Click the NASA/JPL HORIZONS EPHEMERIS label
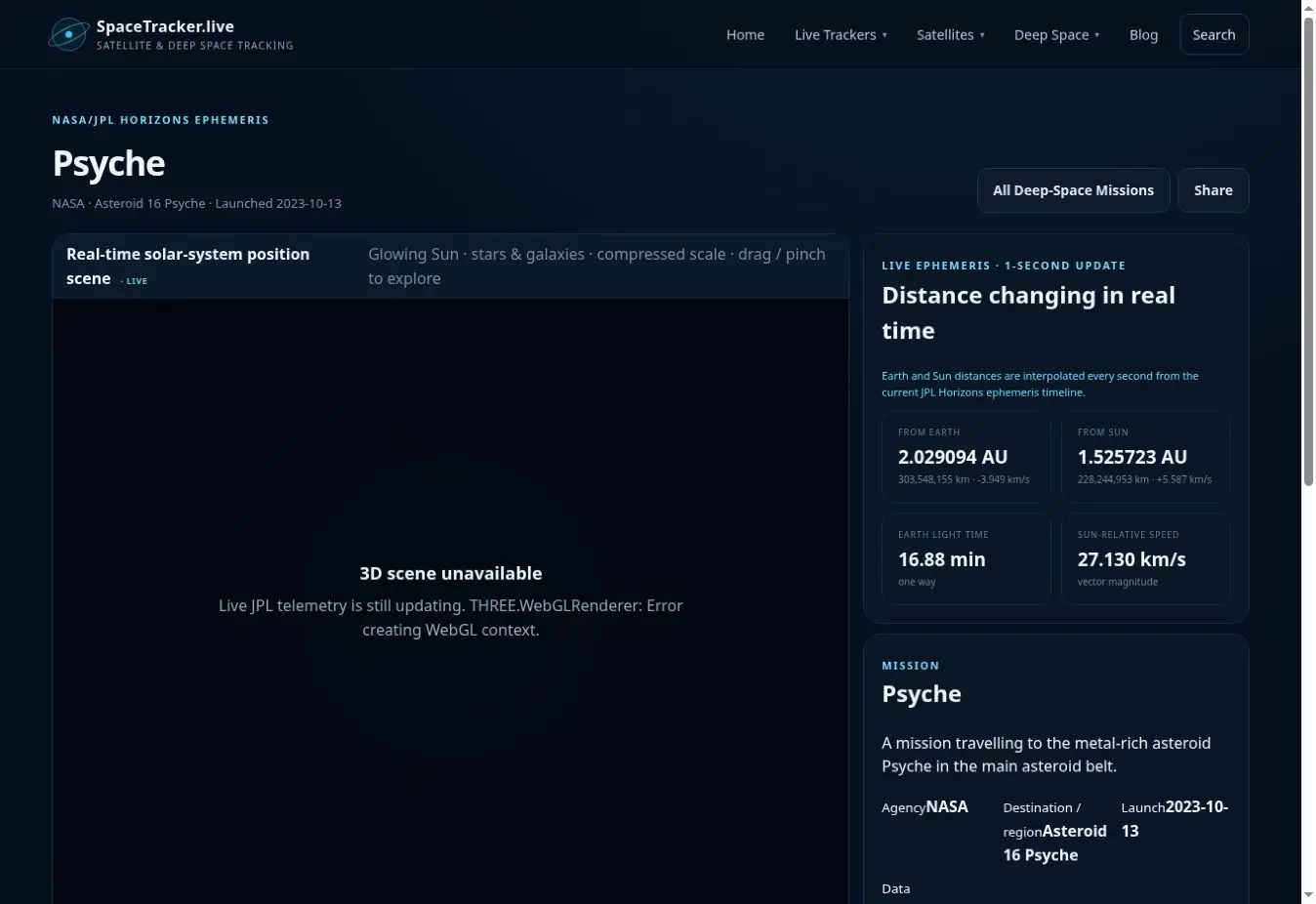Viewport: 1316px width, 904px height. [160, 120]
